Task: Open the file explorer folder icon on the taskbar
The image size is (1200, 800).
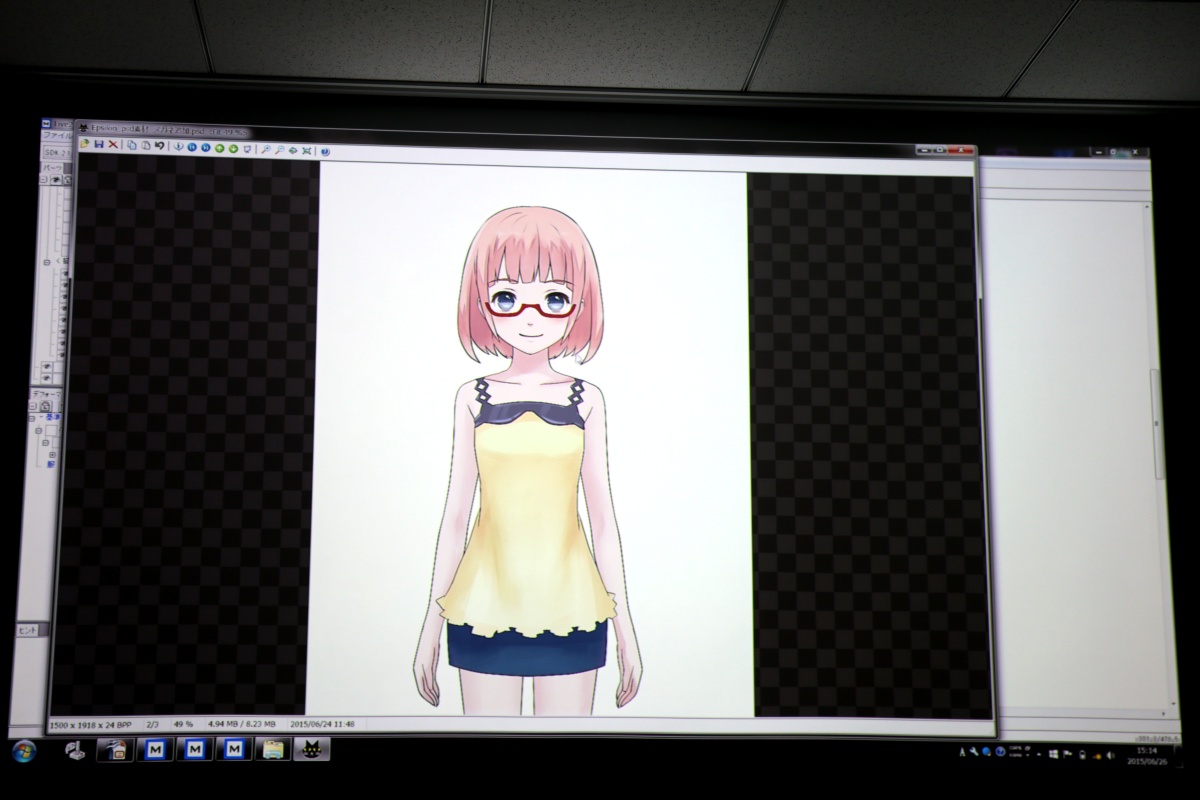Action: point(272,749)
